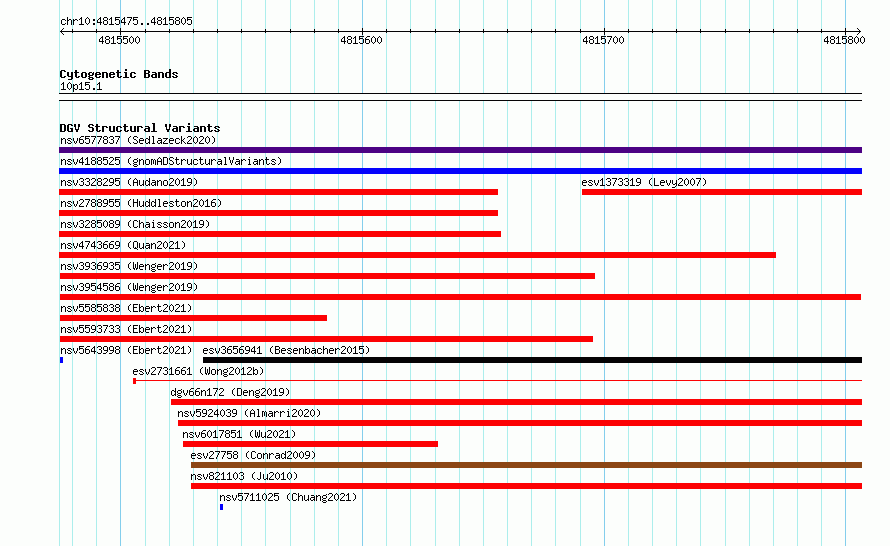Click ruler position 4815700

[x=603, y=40]
